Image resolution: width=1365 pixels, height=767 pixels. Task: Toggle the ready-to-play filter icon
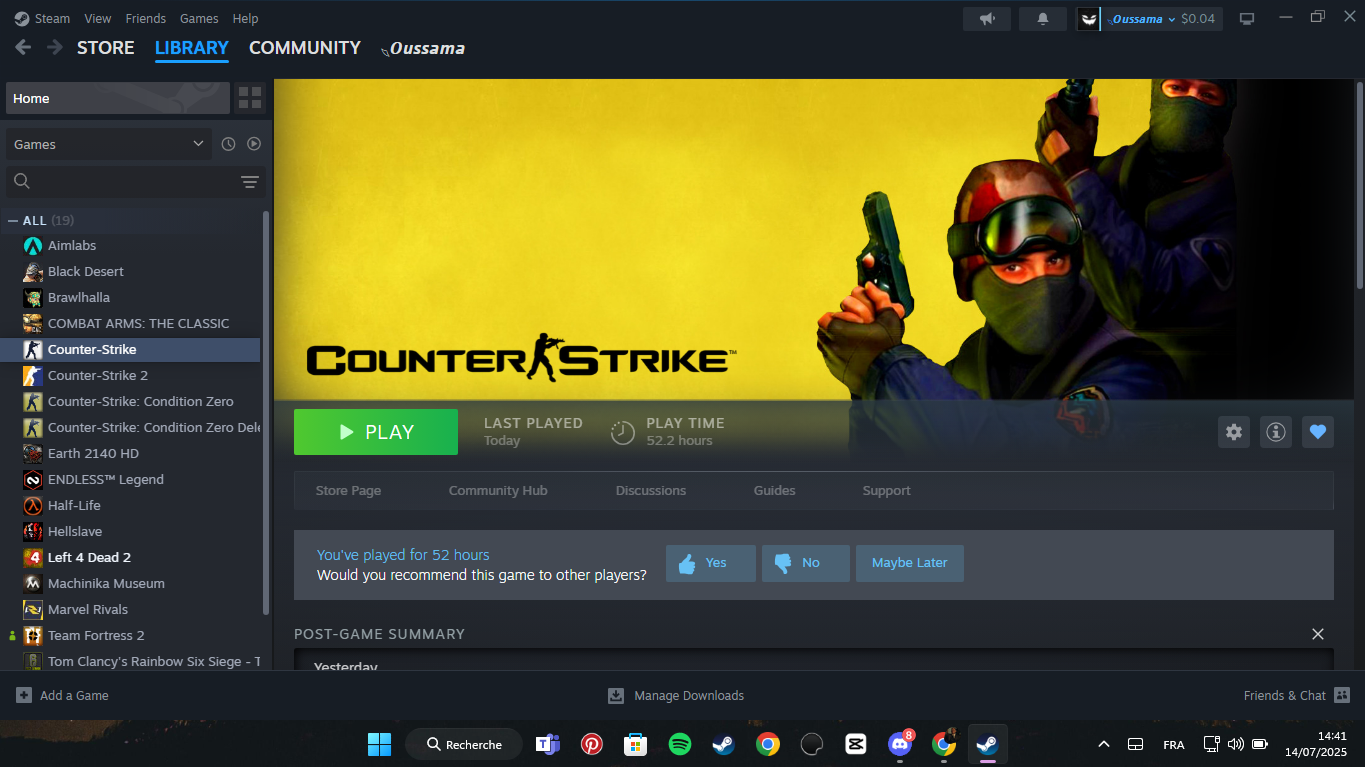pos(254,144)
